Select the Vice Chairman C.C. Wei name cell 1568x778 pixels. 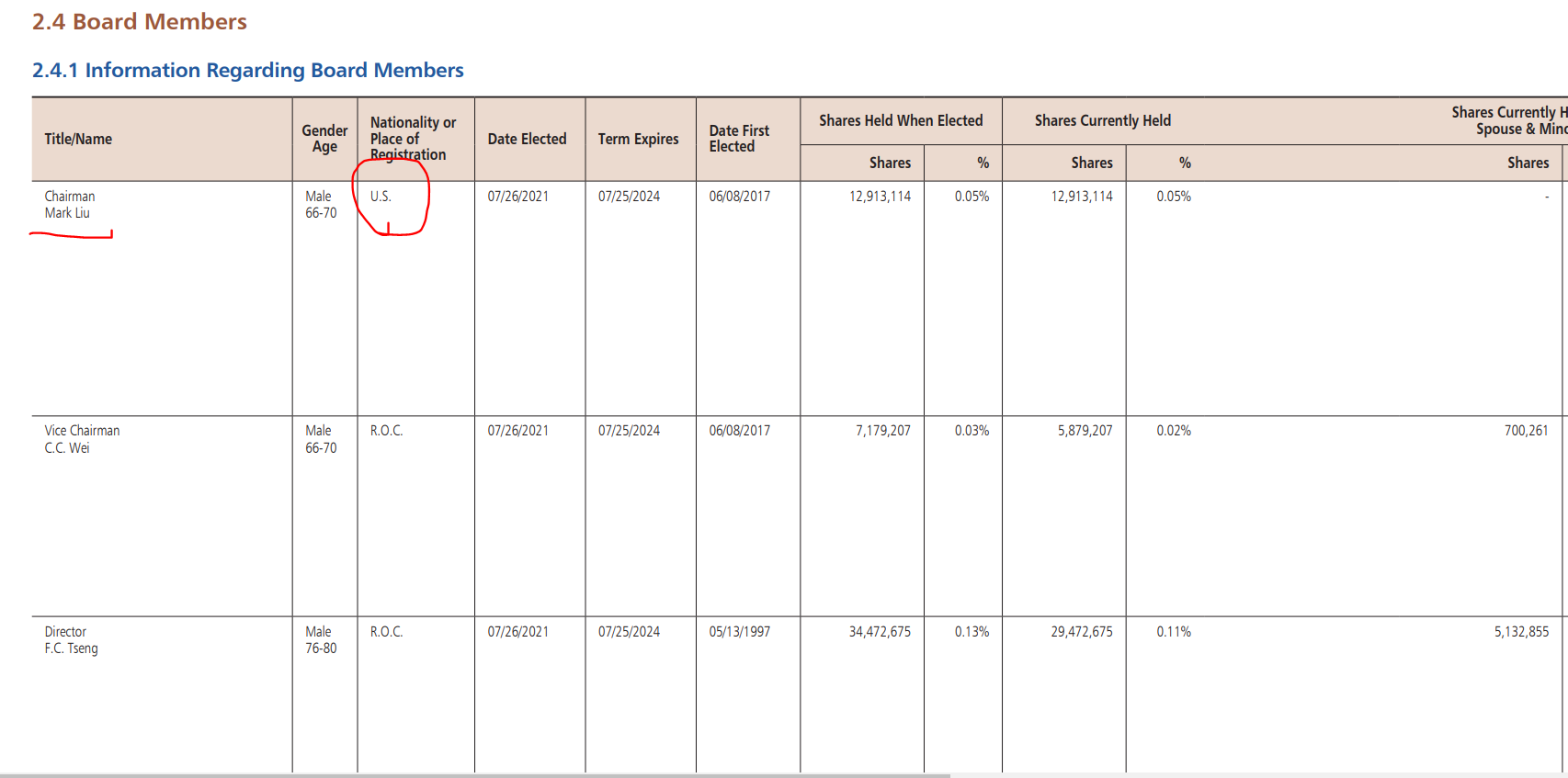[82, 439]
